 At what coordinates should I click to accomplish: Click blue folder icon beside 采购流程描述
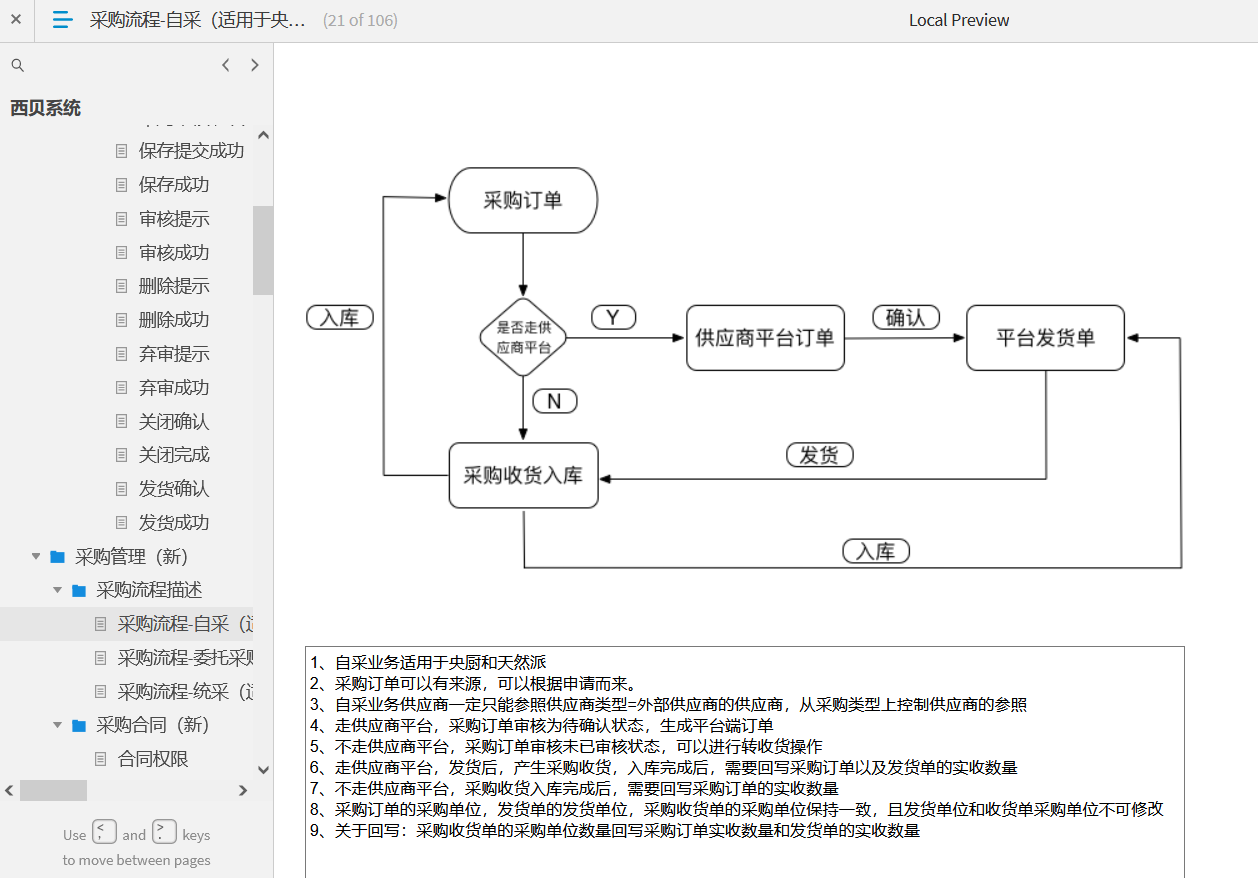click(x=79, y=591)
